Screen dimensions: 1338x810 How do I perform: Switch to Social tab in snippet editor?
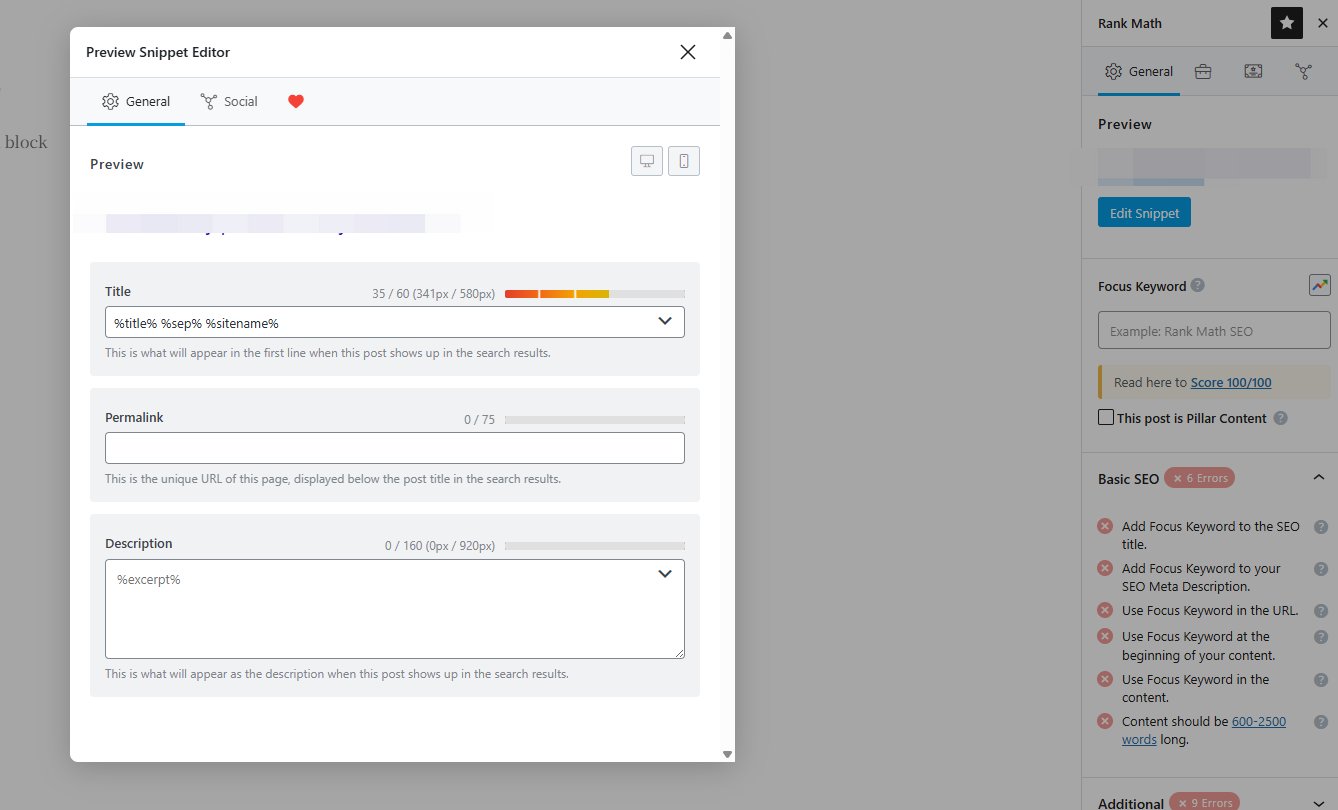click(230, 101)
